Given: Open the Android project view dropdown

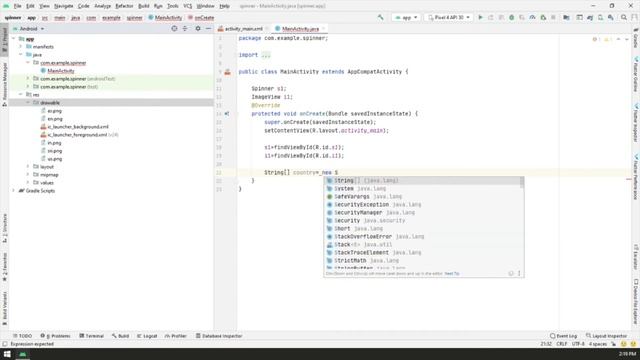Looking at the screenshot, I should click(29, 29).
